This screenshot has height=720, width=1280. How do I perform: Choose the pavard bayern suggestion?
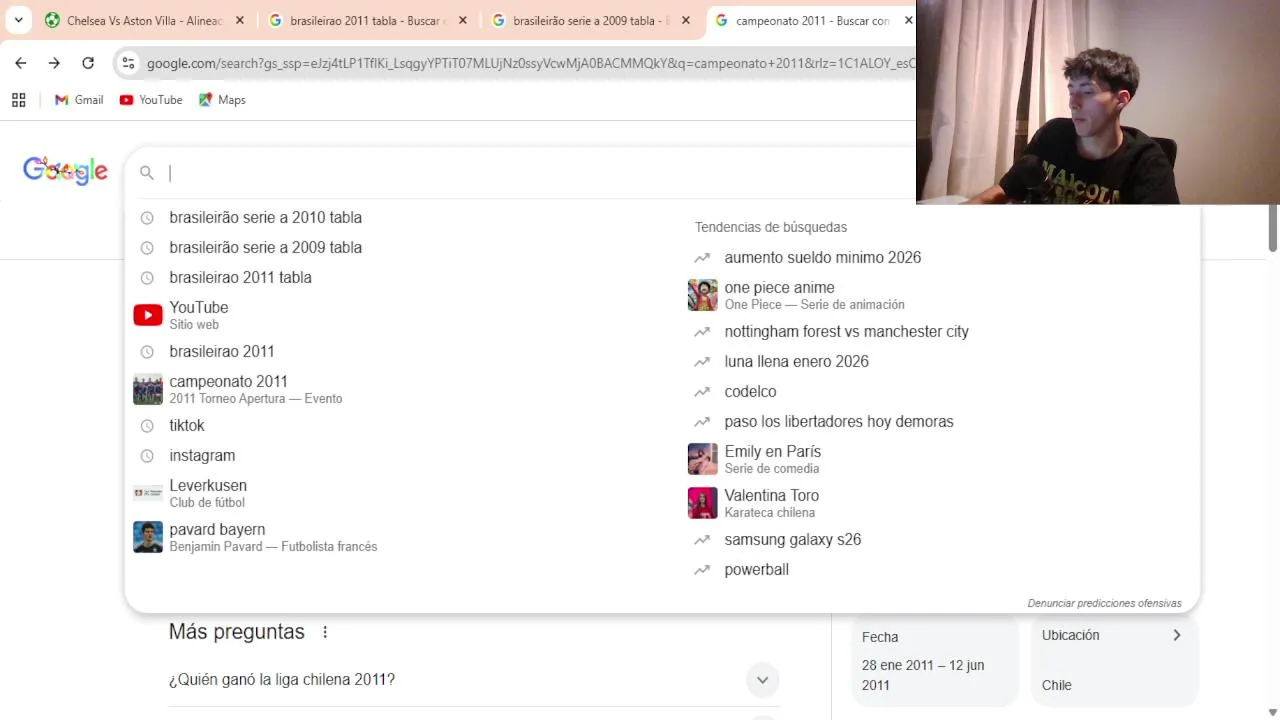(x=273, y=537)
